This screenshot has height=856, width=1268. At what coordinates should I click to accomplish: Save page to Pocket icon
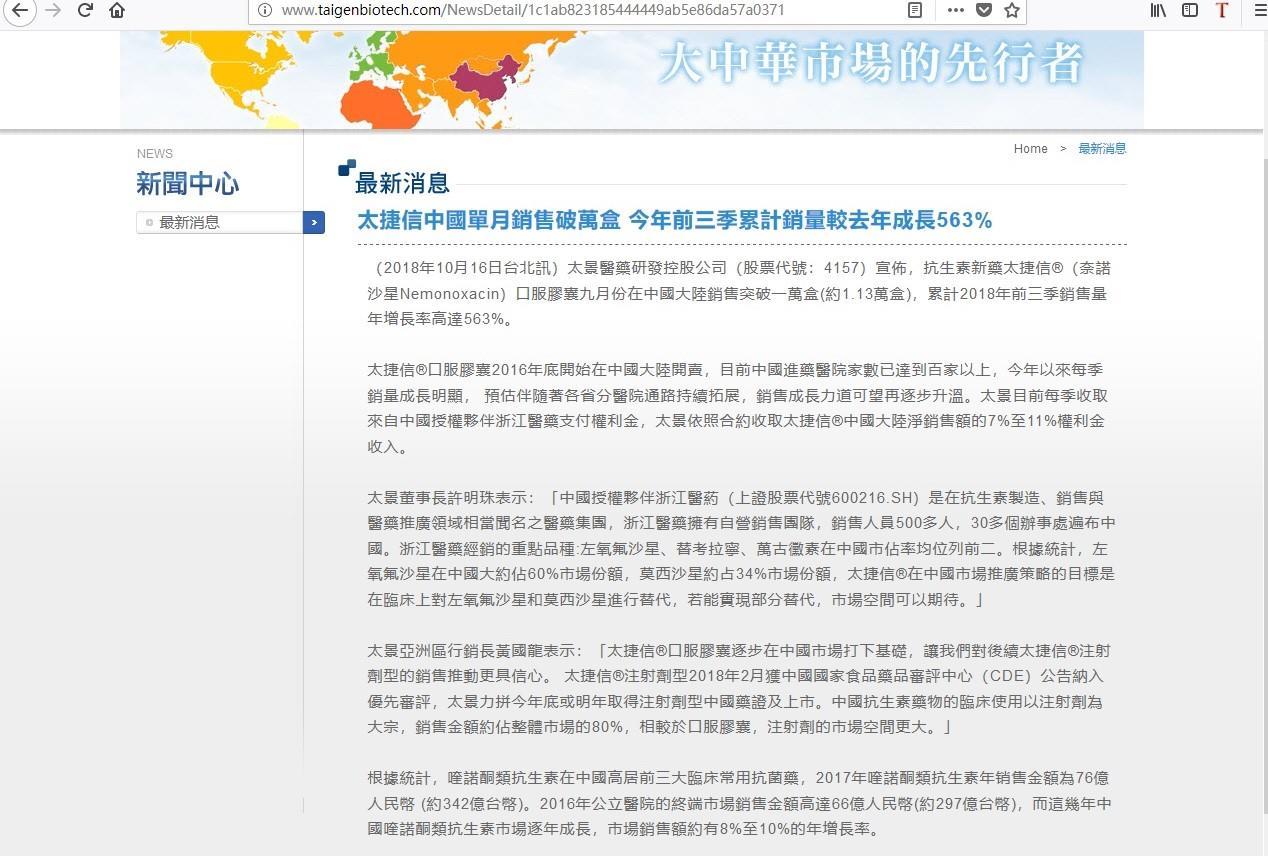click(x=983, y=10)
